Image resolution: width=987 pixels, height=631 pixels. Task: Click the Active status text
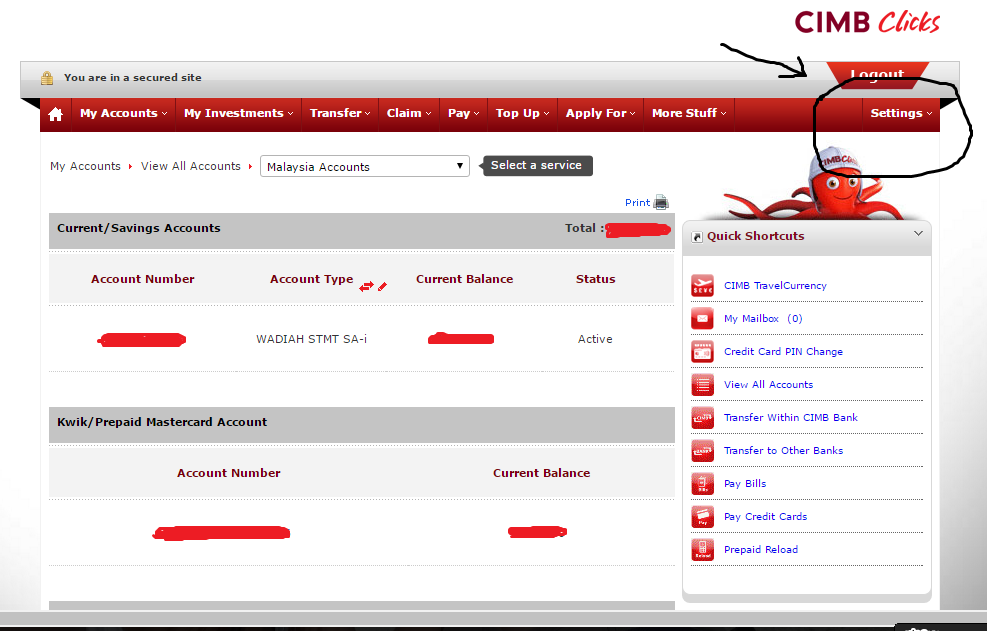(595, 339)
